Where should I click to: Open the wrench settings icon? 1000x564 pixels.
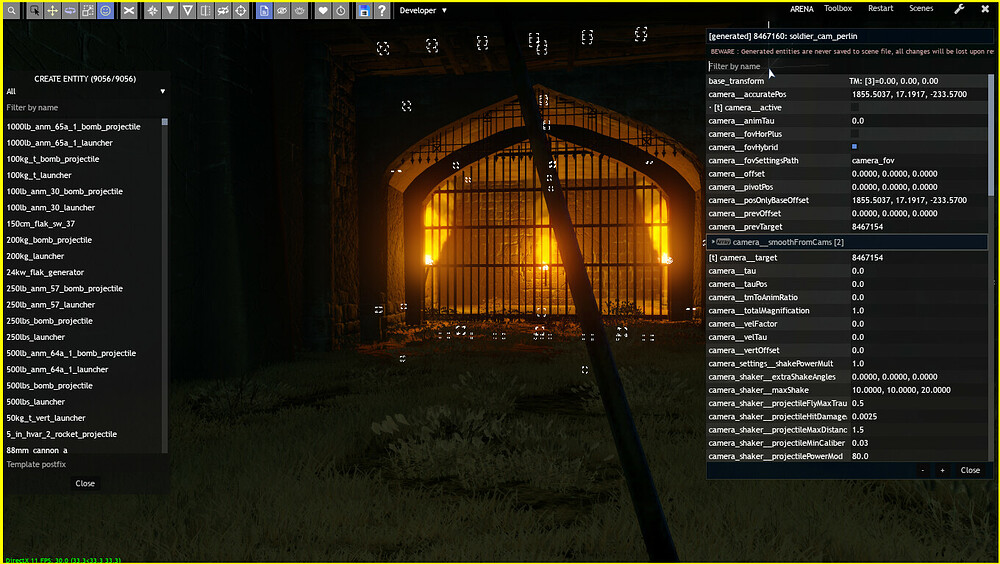click(959, 9)
